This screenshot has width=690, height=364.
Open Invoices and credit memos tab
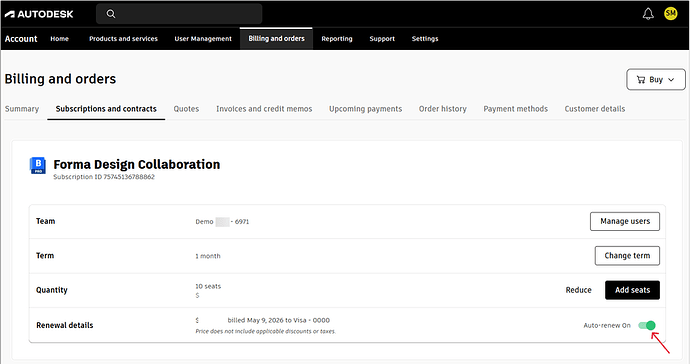(264, 109)
